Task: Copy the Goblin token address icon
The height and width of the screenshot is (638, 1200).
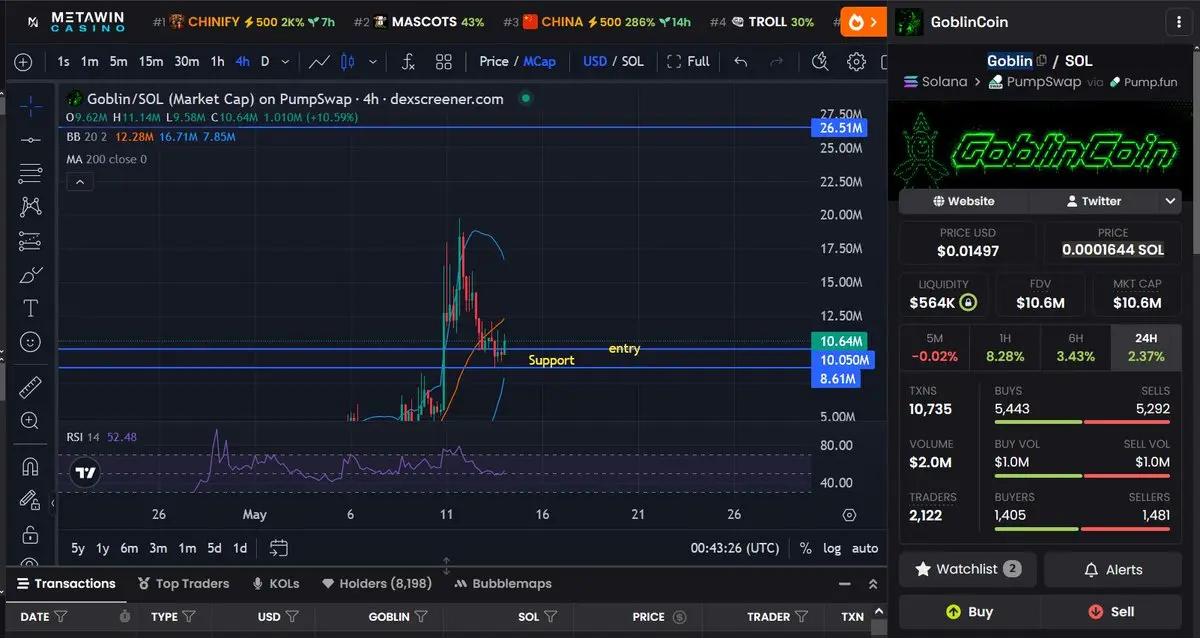Action: [x=1042, y=61]
